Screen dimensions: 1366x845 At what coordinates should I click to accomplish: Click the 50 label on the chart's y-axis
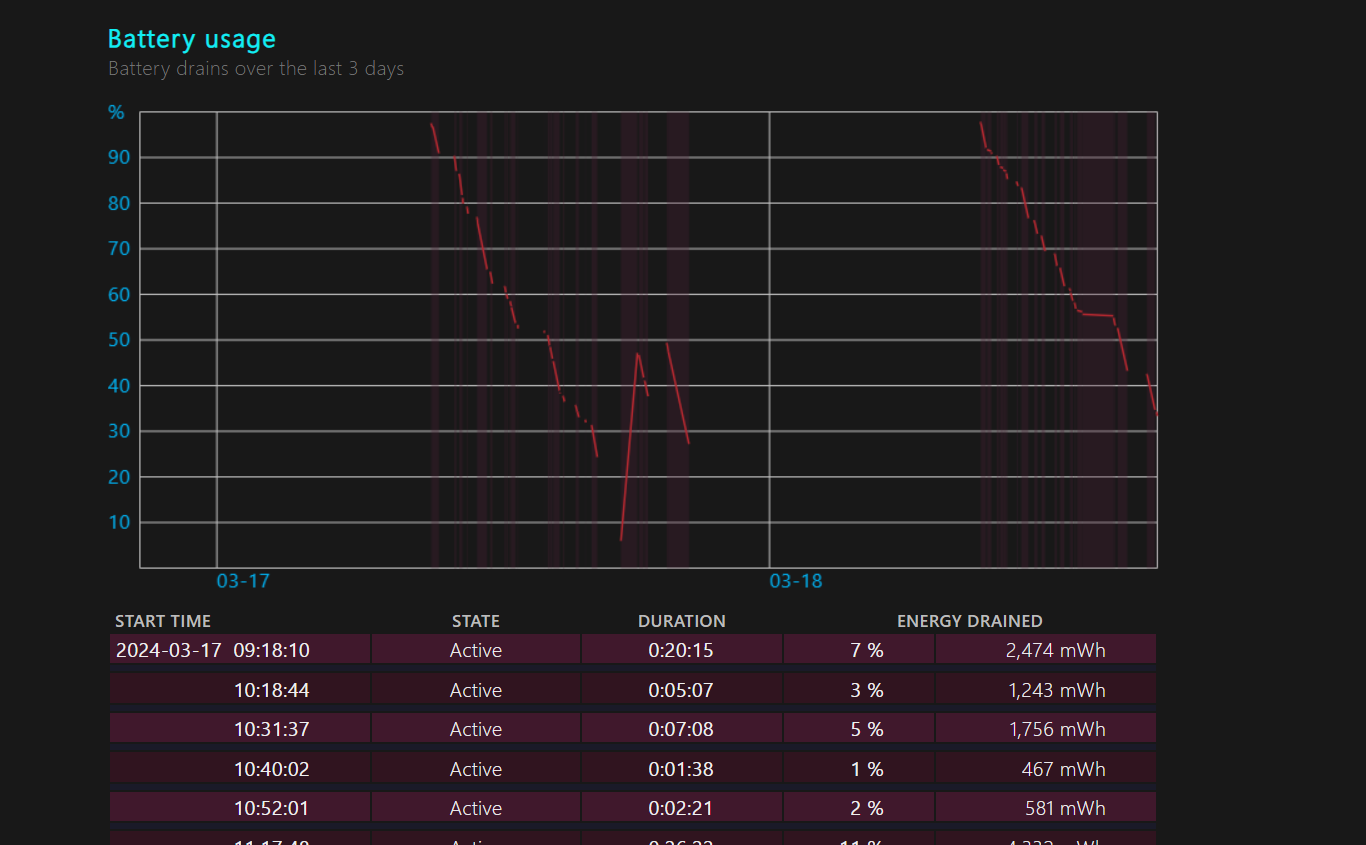(x=120, y=340)
